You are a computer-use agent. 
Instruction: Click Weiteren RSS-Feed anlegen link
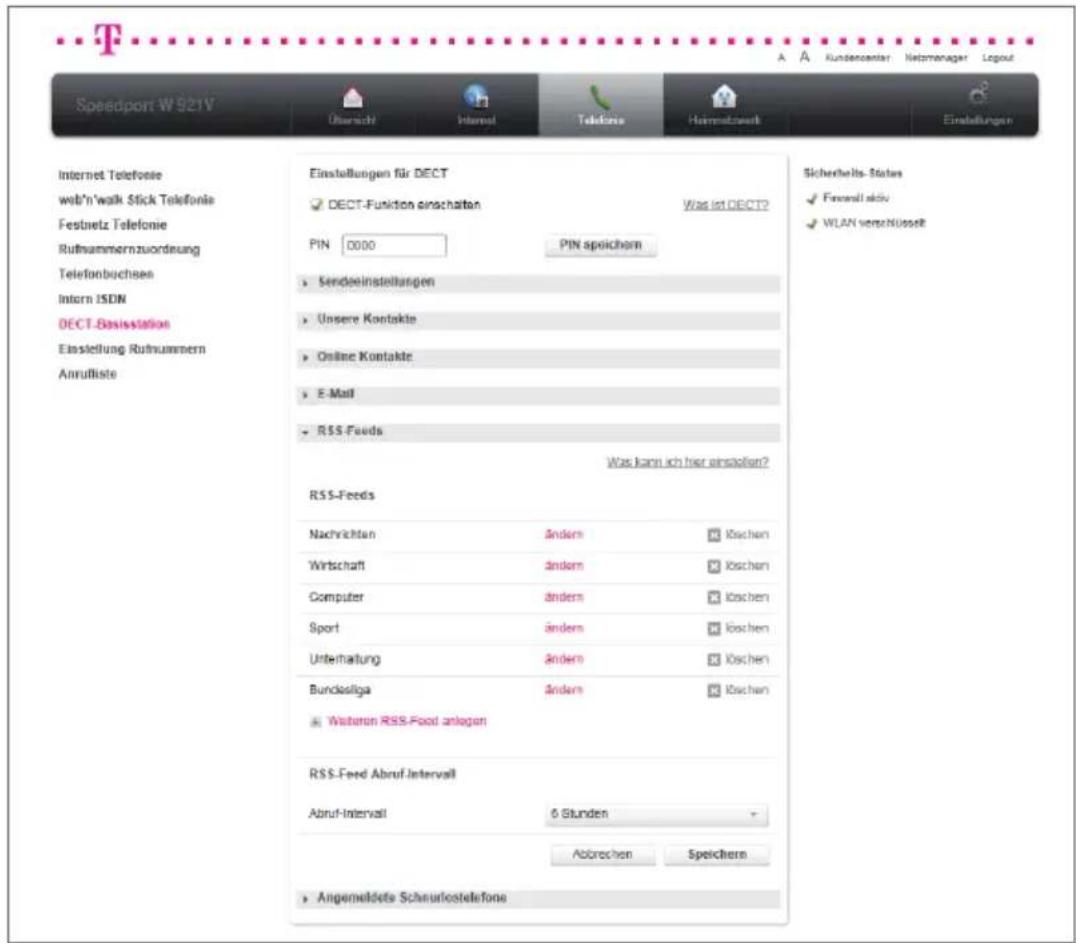(x=407, y=721)
